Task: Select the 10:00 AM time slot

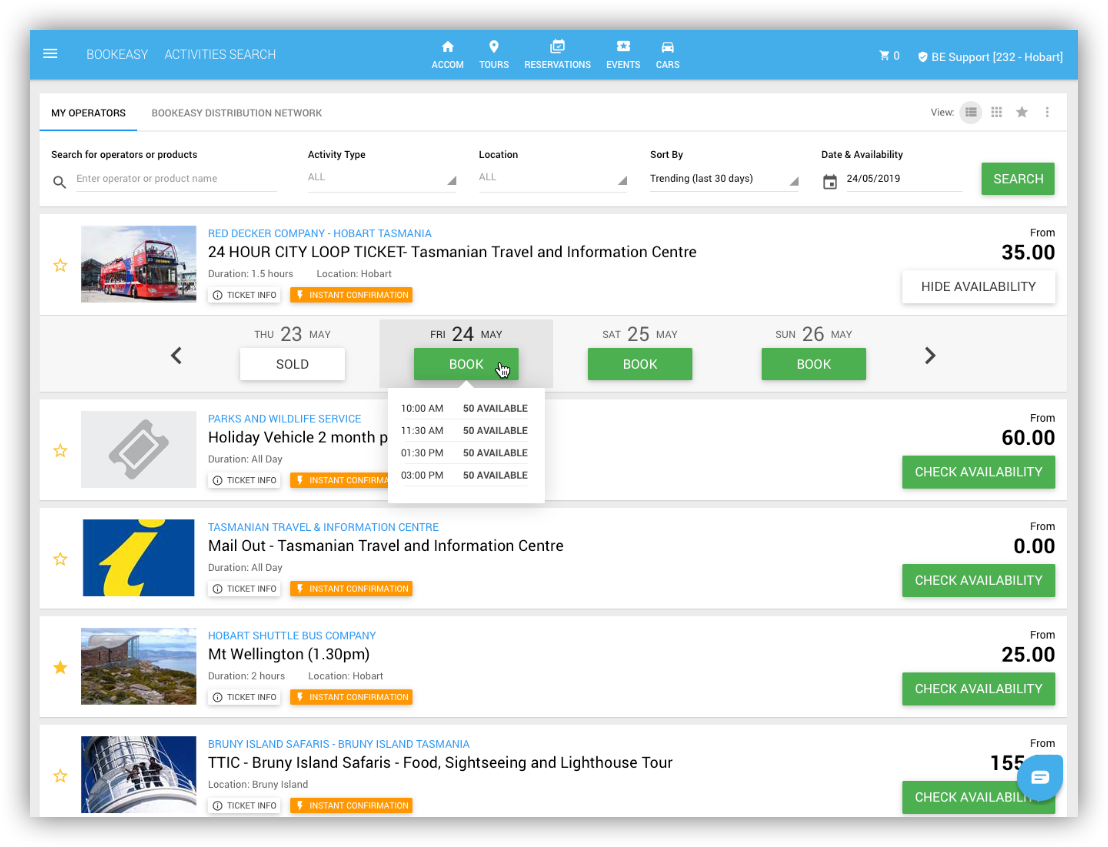Action: [x=465, y=408]
